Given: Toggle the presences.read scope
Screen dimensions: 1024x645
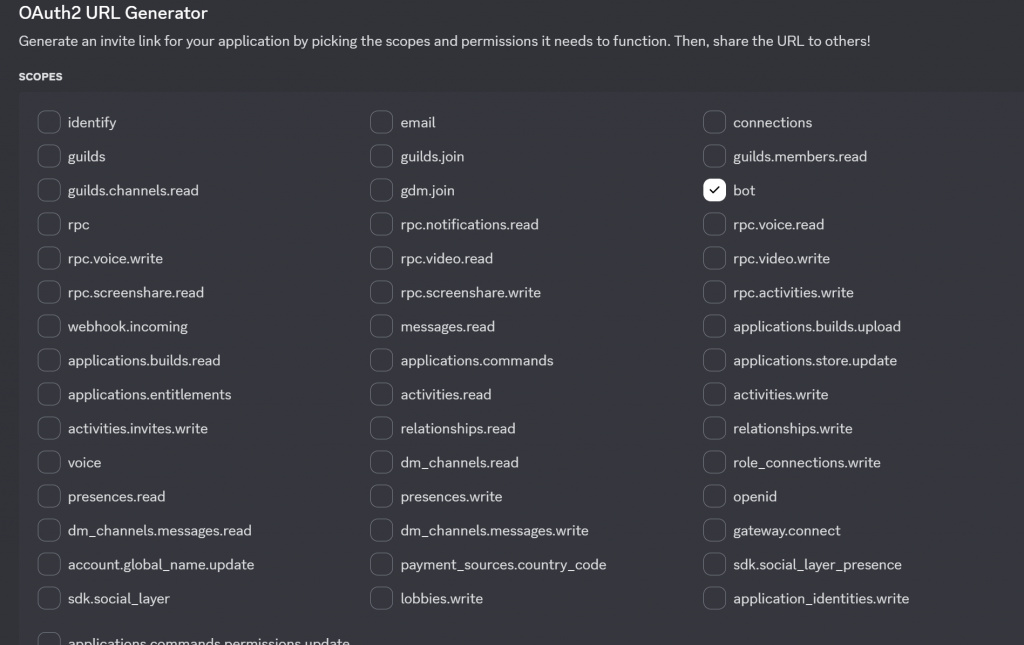Looking at the screenshot, I should tap(49, 497).
